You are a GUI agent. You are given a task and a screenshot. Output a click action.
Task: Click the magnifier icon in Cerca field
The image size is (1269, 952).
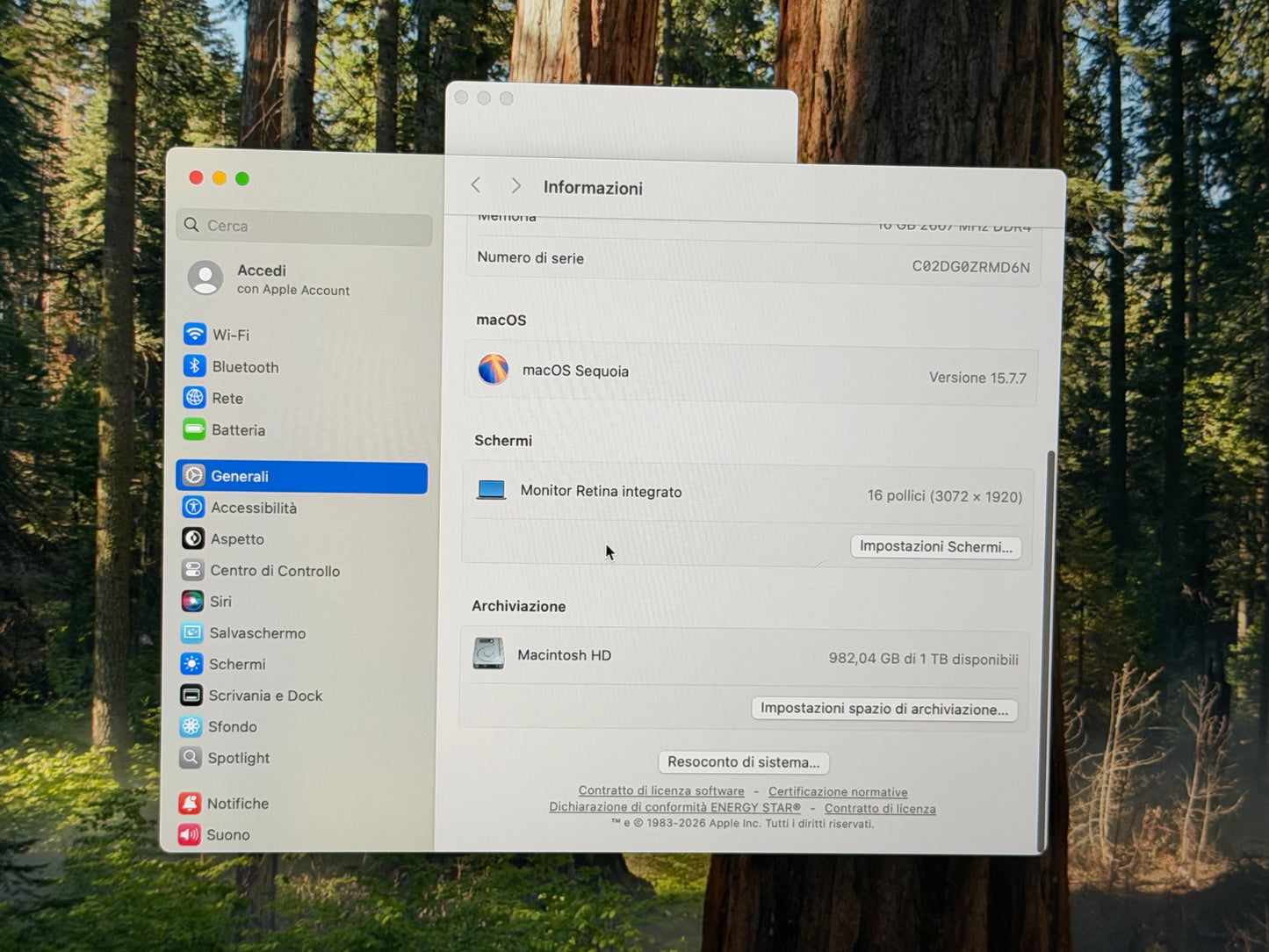[191, 225]
